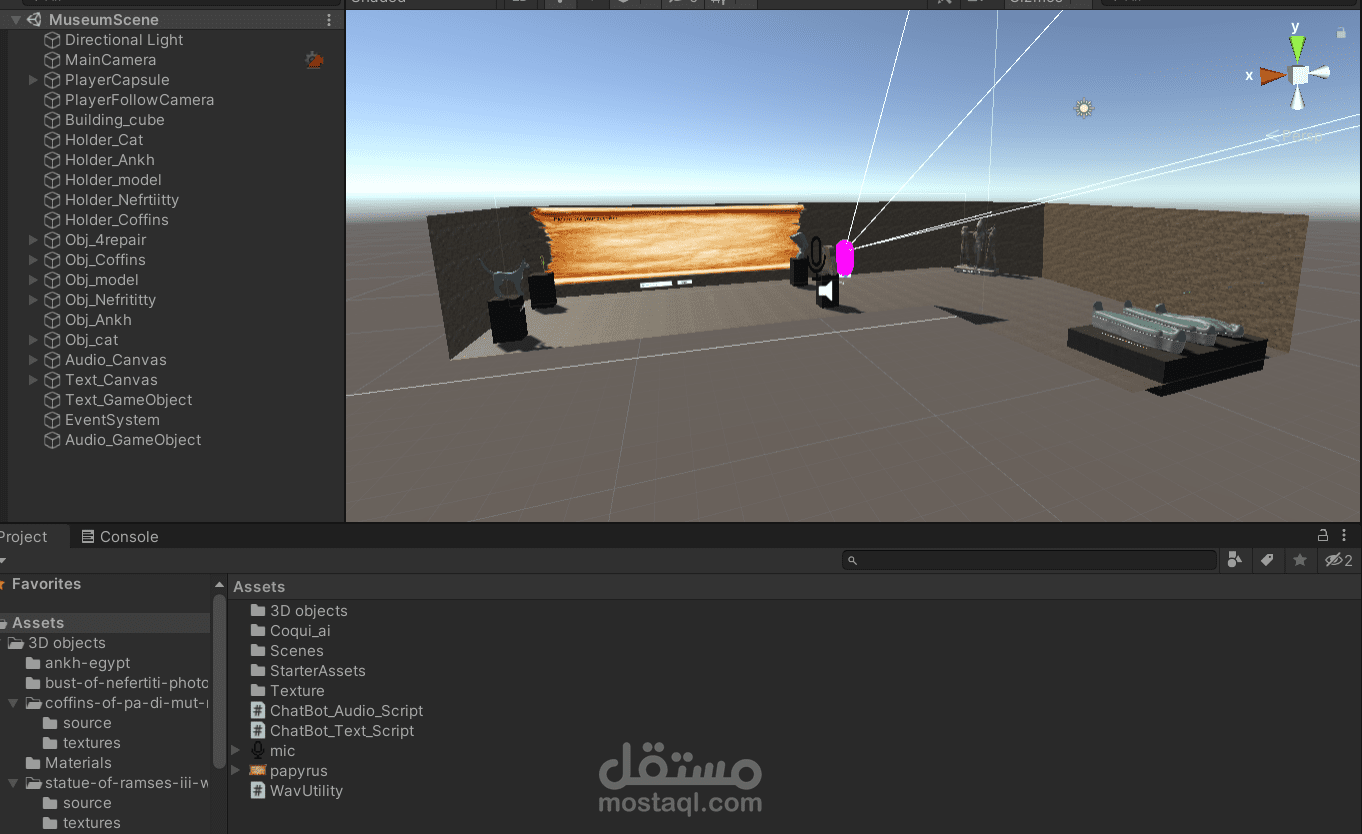This screenshot has height=834, width=1362.
Task: Toggle the Scene view gizmo rotation lock
Action: (1341, 33)
